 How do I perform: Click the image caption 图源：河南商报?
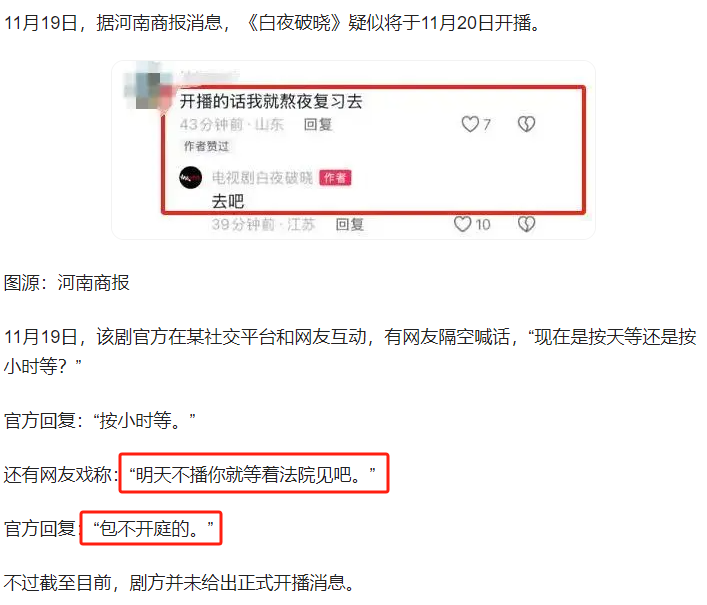pyautogui.click(x=67, y=283)
